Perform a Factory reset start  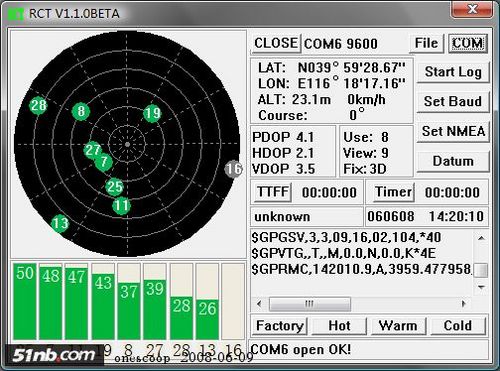pyautogui.click(x=280, y=326)
